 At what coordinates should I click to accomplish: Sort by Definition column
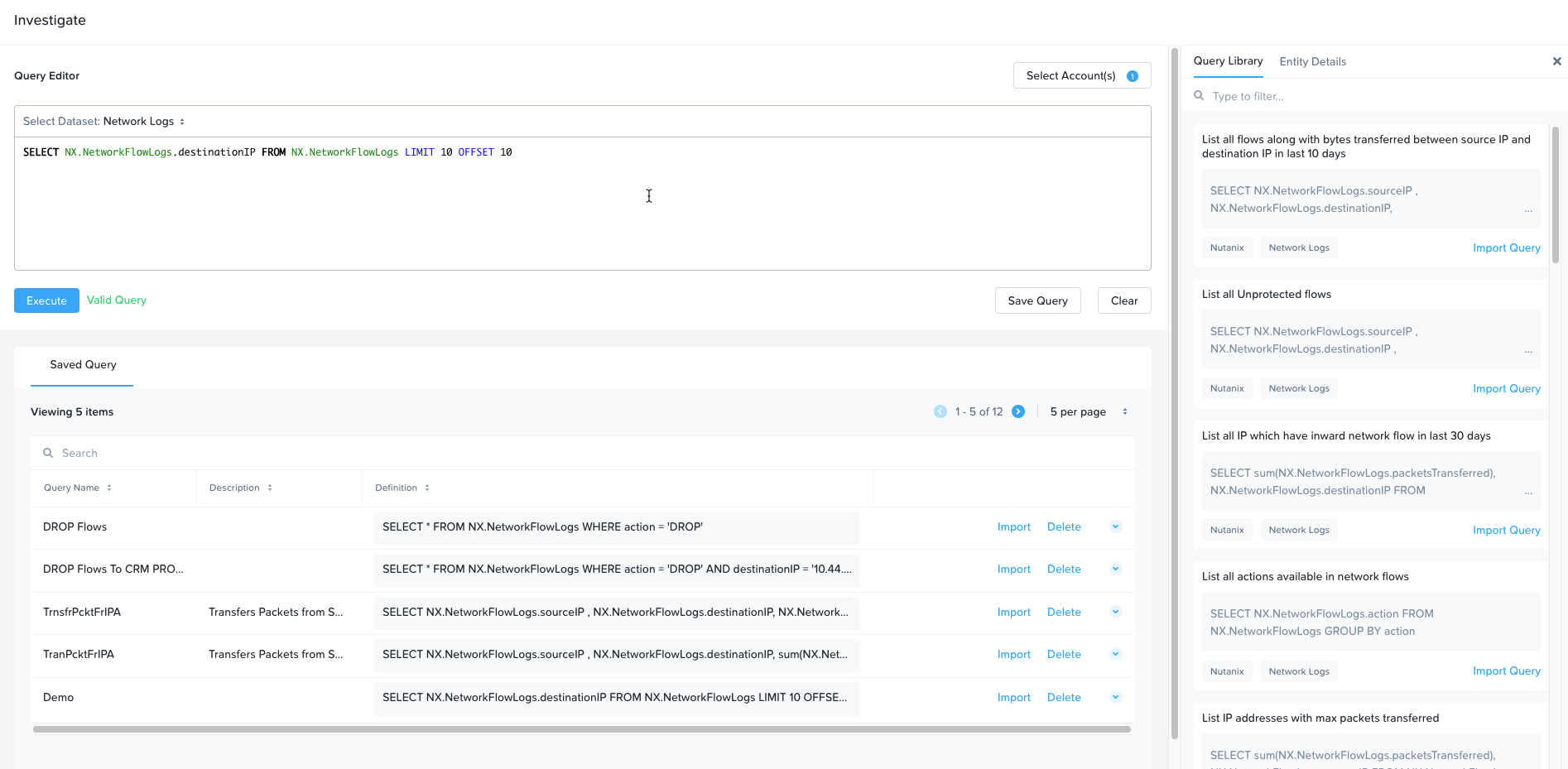[x=426, y=488]
